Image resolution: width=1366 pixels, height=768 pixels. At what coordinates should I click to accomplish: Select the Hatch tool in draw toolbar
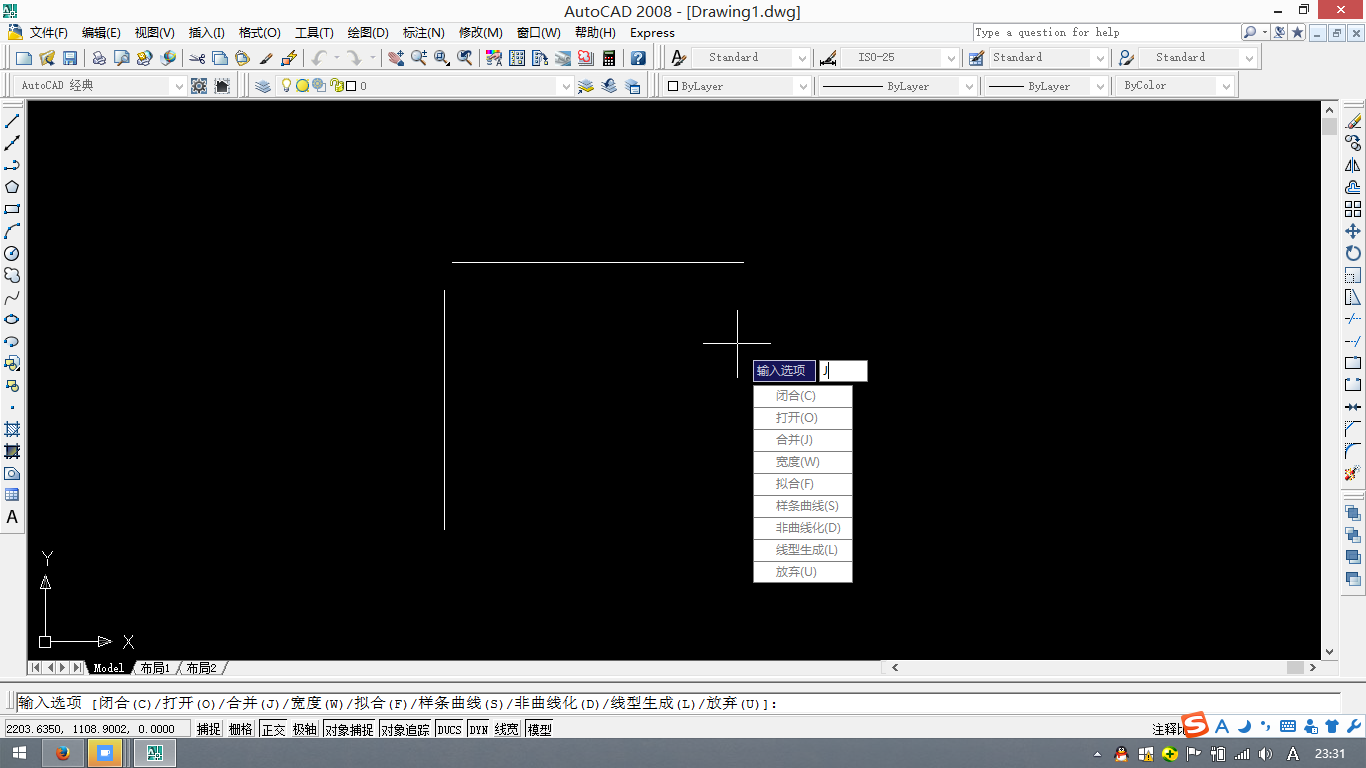(x=12, y=429)
